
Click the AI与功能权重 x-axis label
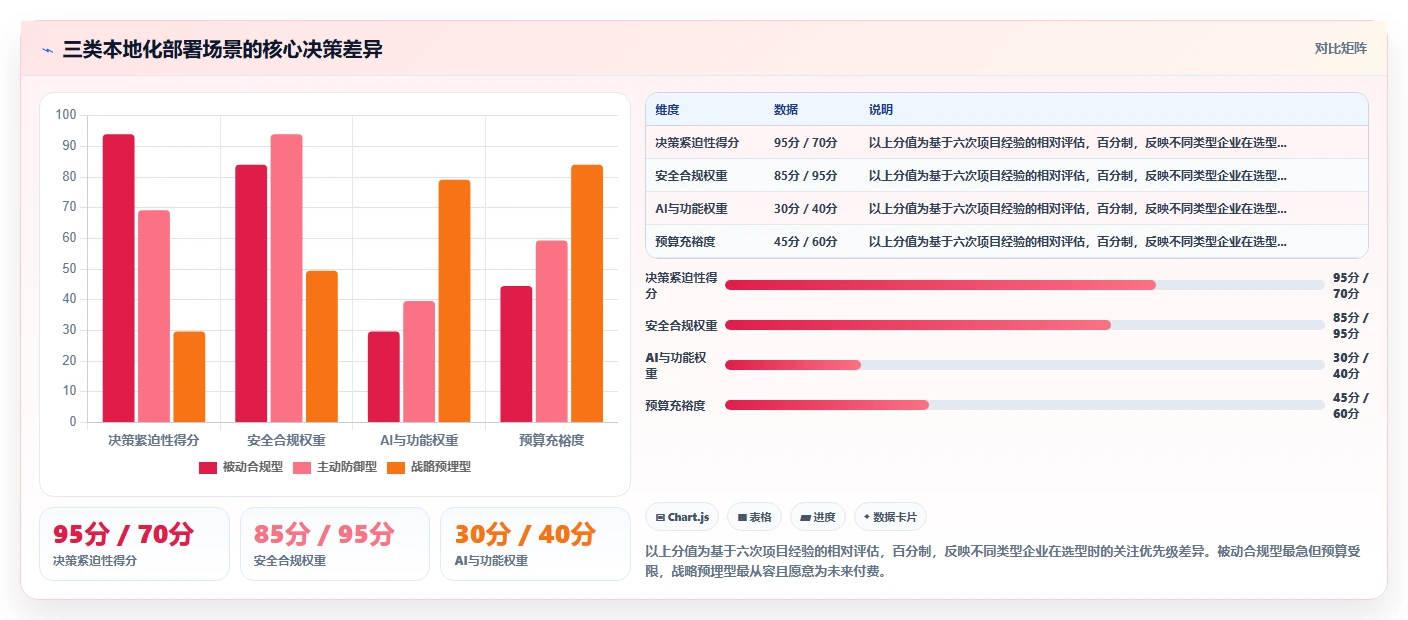tap(419, 440)
